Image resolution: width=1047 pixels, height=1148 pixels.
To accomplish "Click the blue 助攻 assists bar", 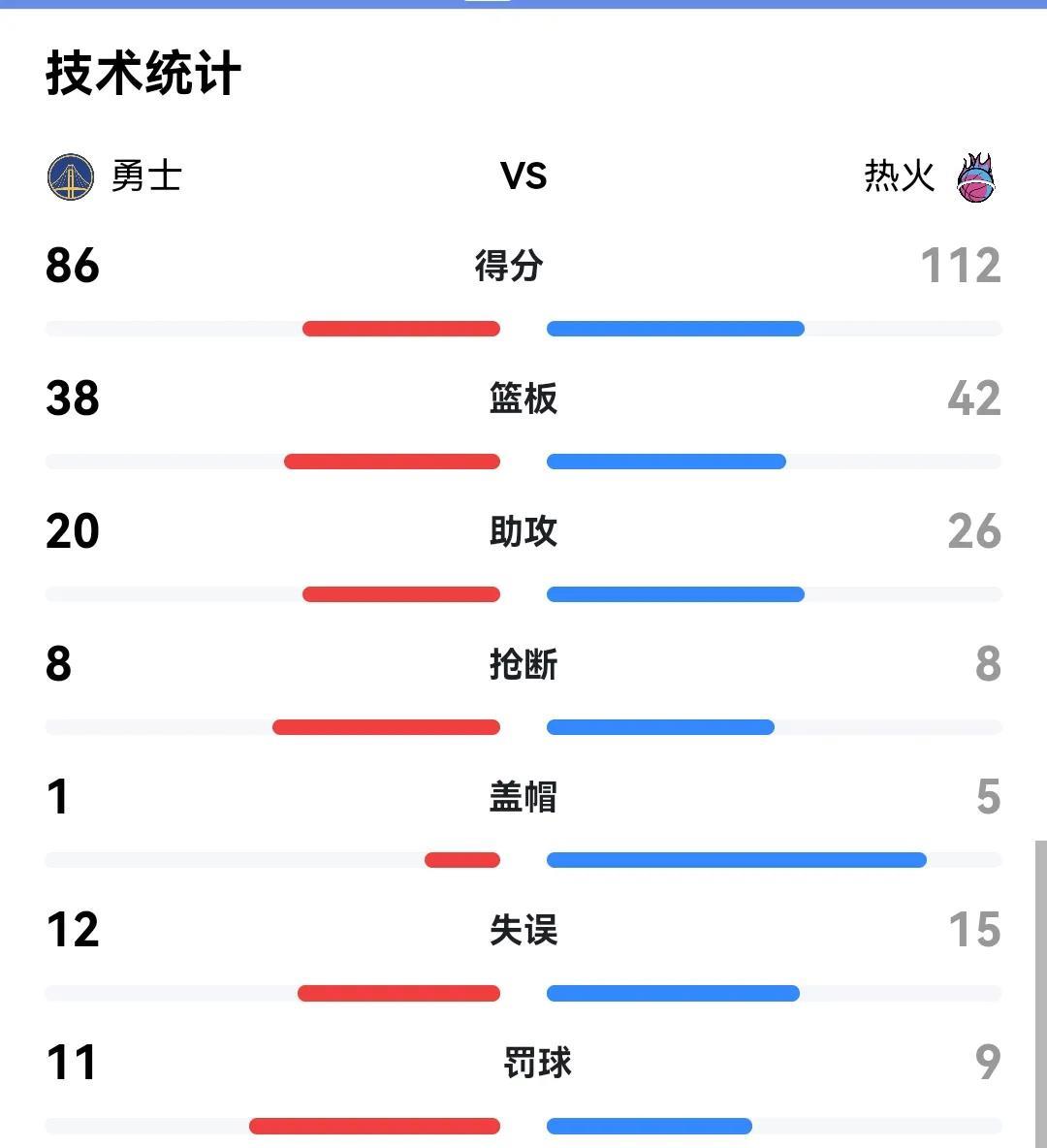I will 675,594.
